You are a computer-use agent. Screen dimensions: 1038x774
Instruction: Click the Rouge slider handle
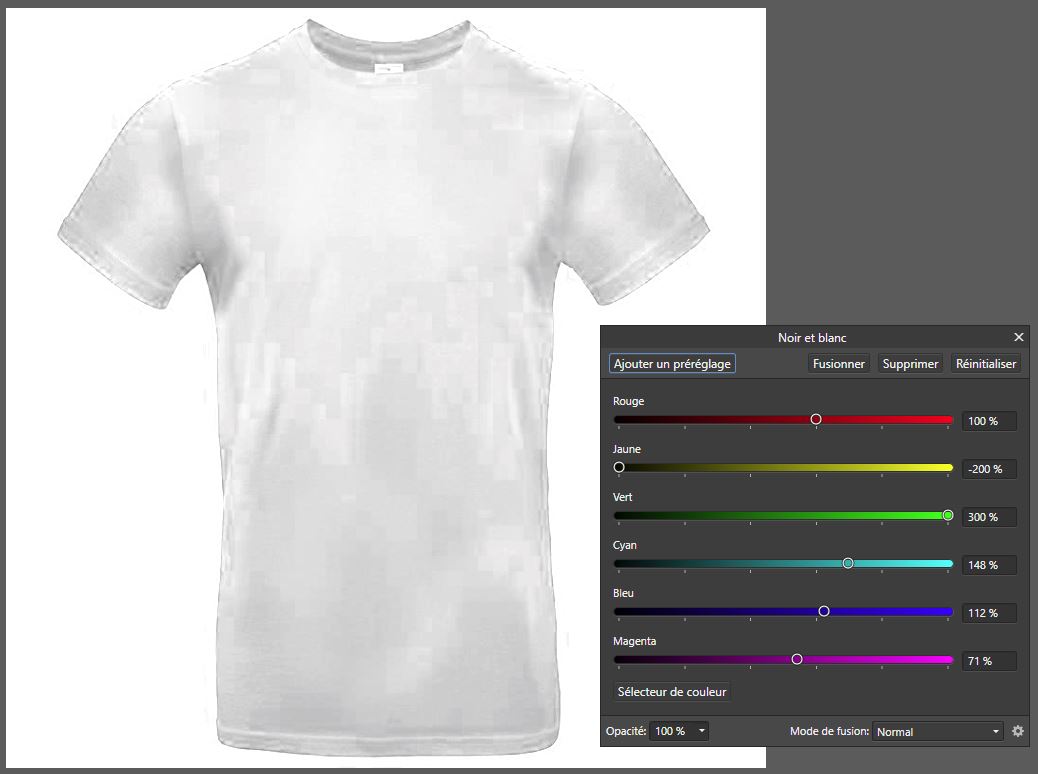click(816, 419)
